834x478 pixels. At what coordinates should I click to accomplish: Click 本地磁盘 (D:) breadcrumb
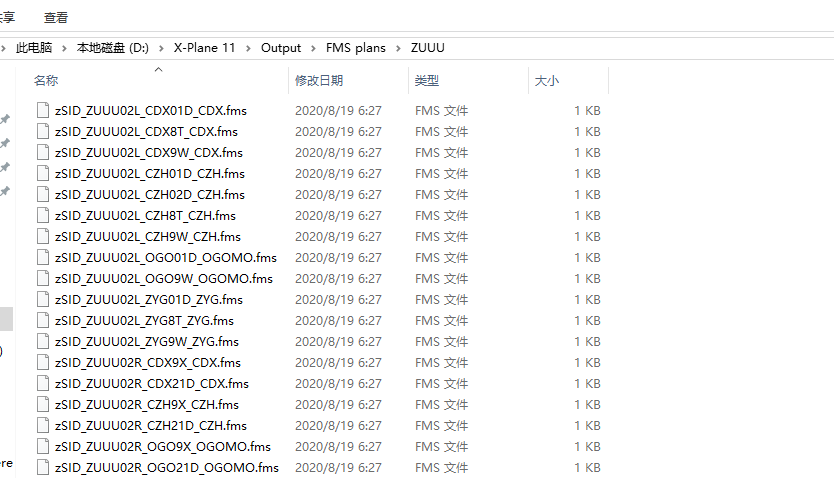[x=113, y=48]
